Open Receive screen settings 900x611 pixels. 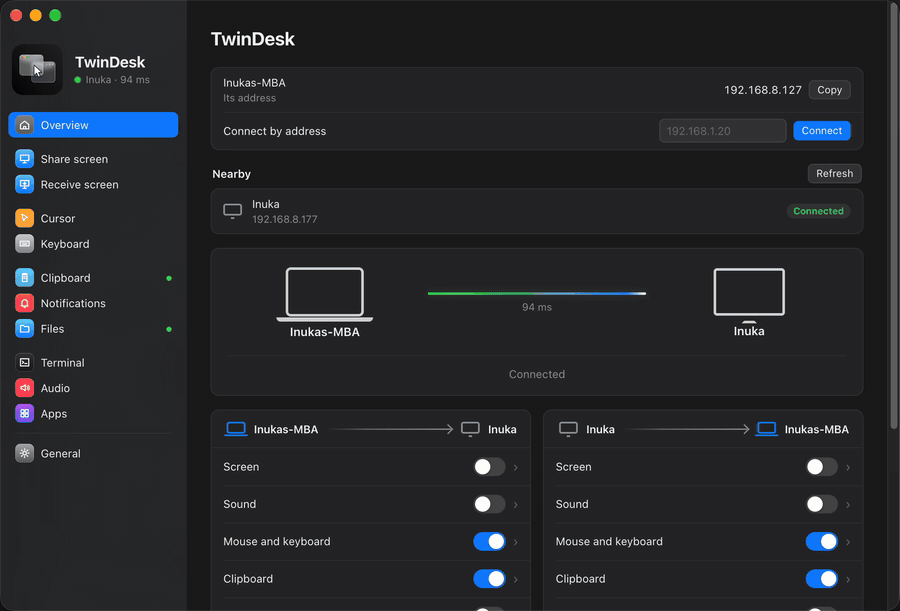pos(93,184)
